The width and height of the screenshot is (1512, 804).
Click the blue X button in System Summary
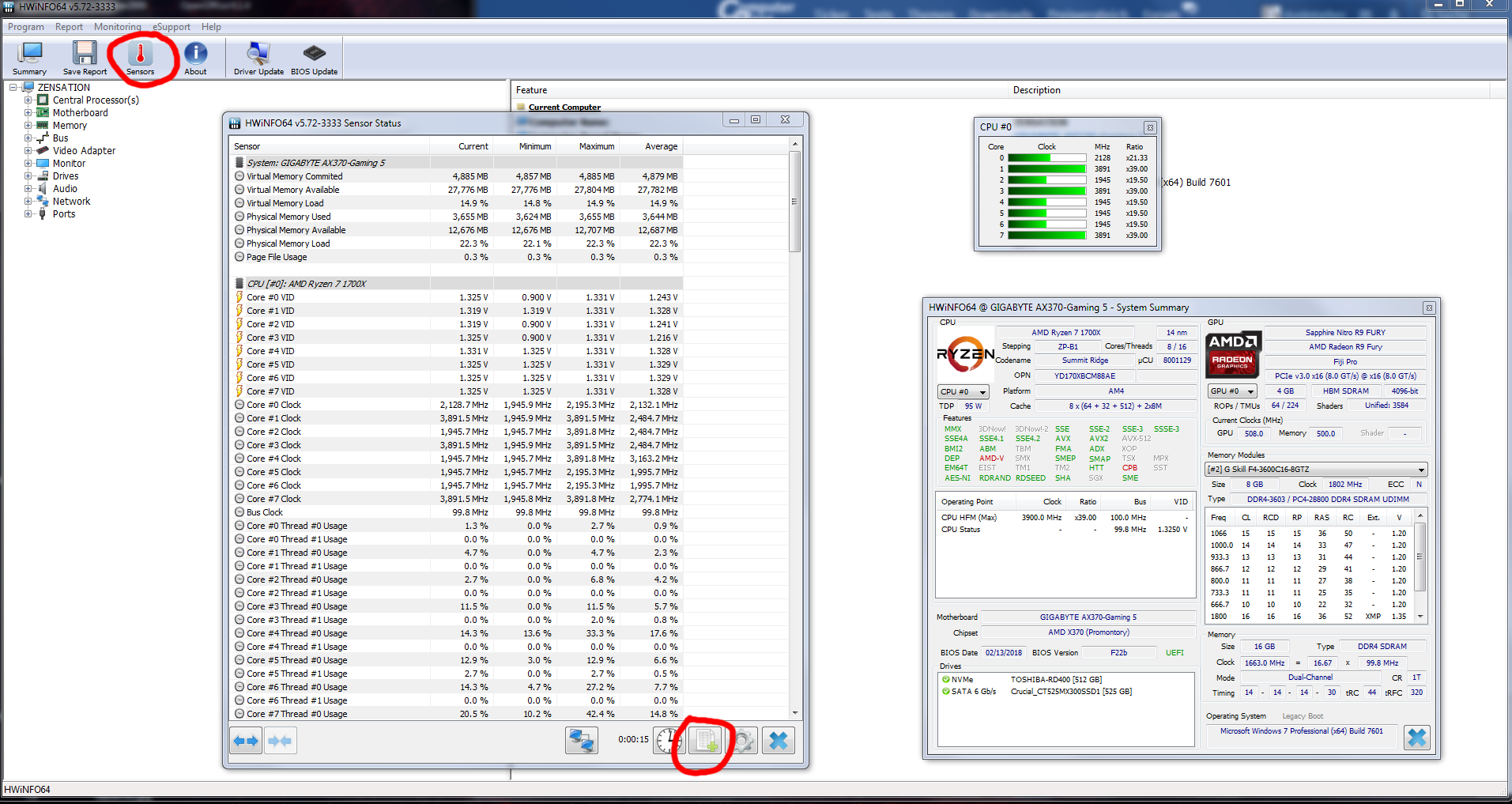[x=1417, y=738]
